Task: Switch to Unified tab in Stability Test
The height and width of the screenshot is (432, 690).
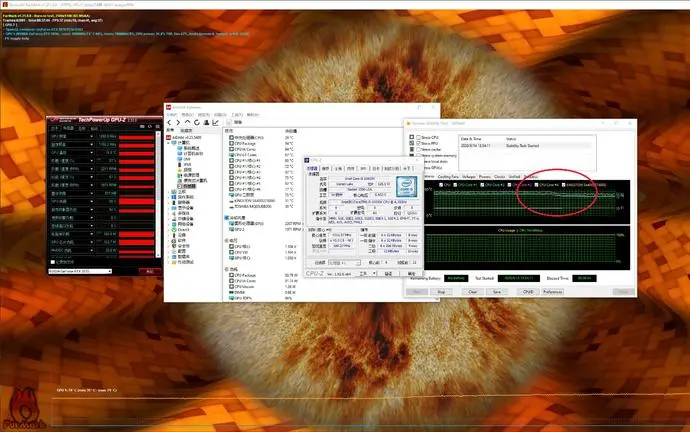Action: (514, 176)
